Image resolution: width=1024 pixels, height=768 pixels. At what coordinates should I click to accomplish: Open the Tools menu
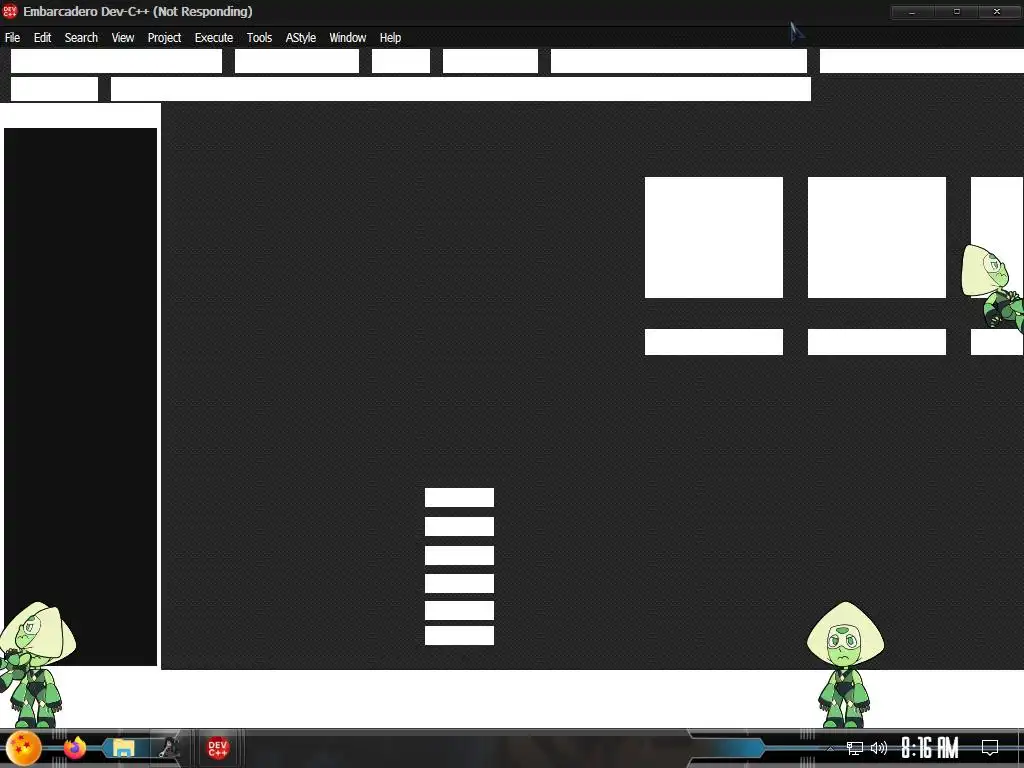click(x=259, y=38)
